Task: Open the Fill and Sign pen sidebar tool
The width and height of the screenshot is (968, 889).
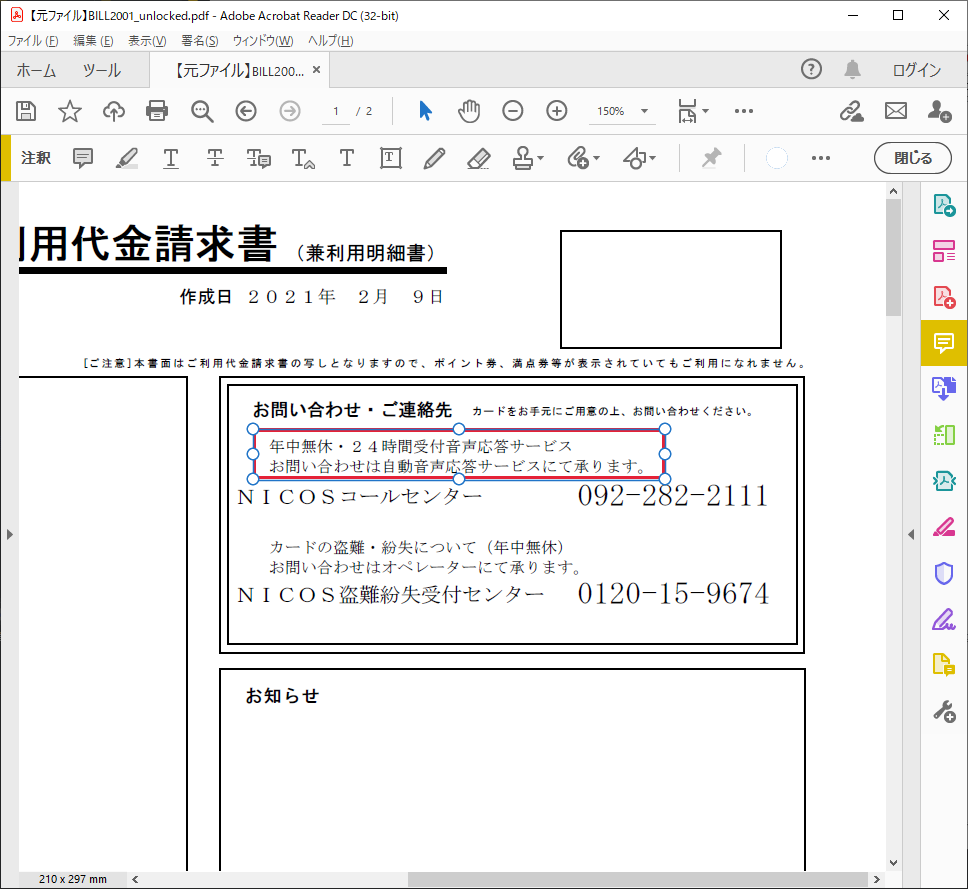Action: pyautogui.click(x=944, y=620)
